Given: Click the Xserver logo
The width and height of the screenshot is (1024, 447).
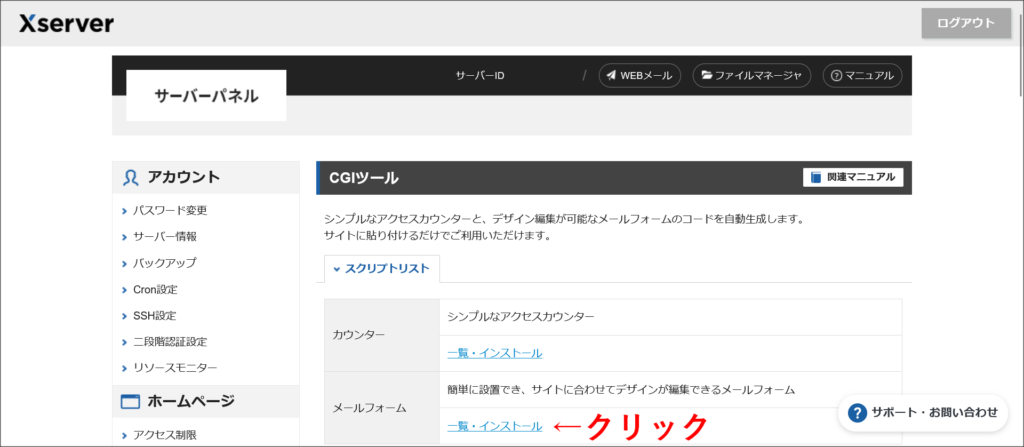Looking at the screenshot, I should pos(66,24).
